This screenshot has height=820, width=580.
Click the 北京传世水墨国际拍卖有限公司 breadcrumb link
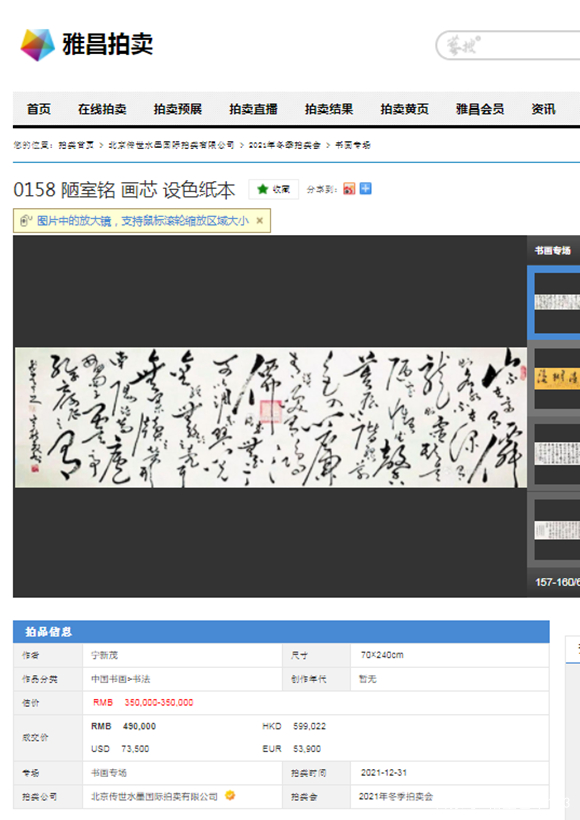tap(171, 145)
